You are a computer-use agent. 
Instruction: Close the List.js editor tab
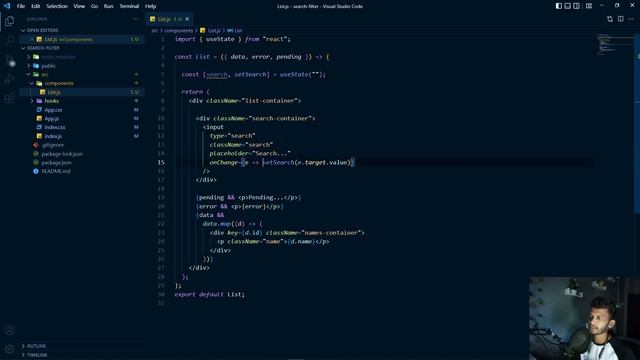coord(187,19)
